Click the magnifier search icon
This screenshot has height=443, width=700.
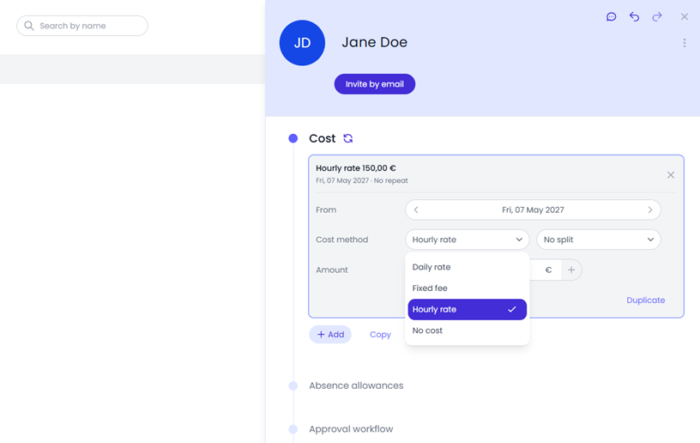[29, 26]
